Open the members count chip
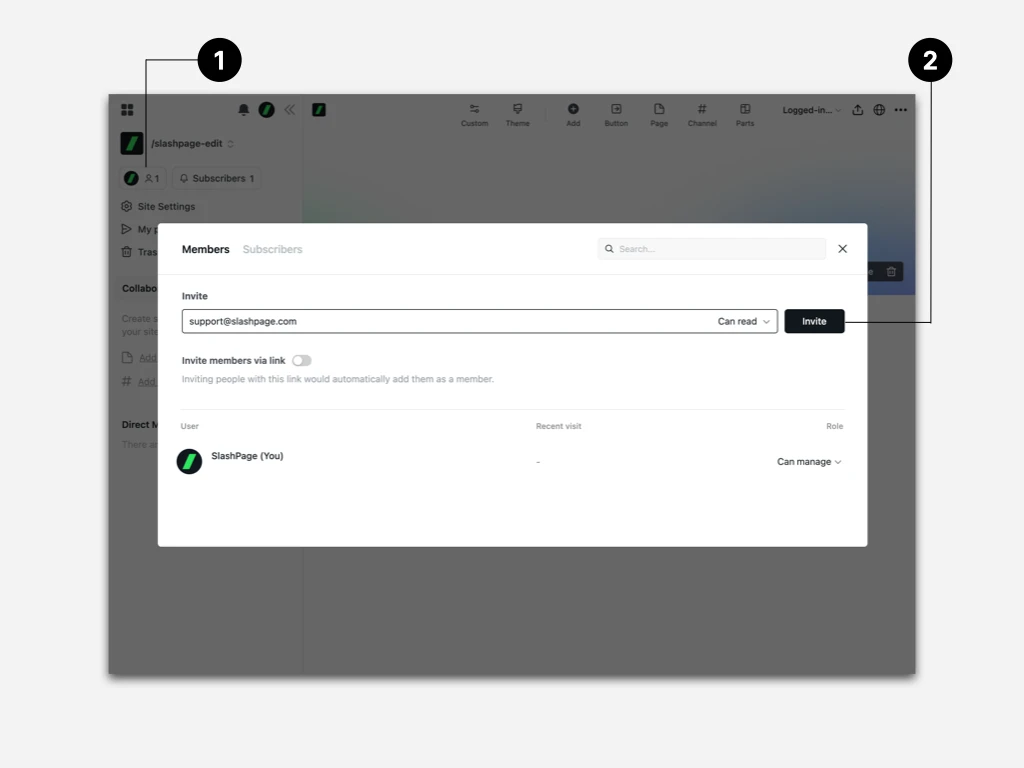1024x768 pixels. click(x=144, y=178)
